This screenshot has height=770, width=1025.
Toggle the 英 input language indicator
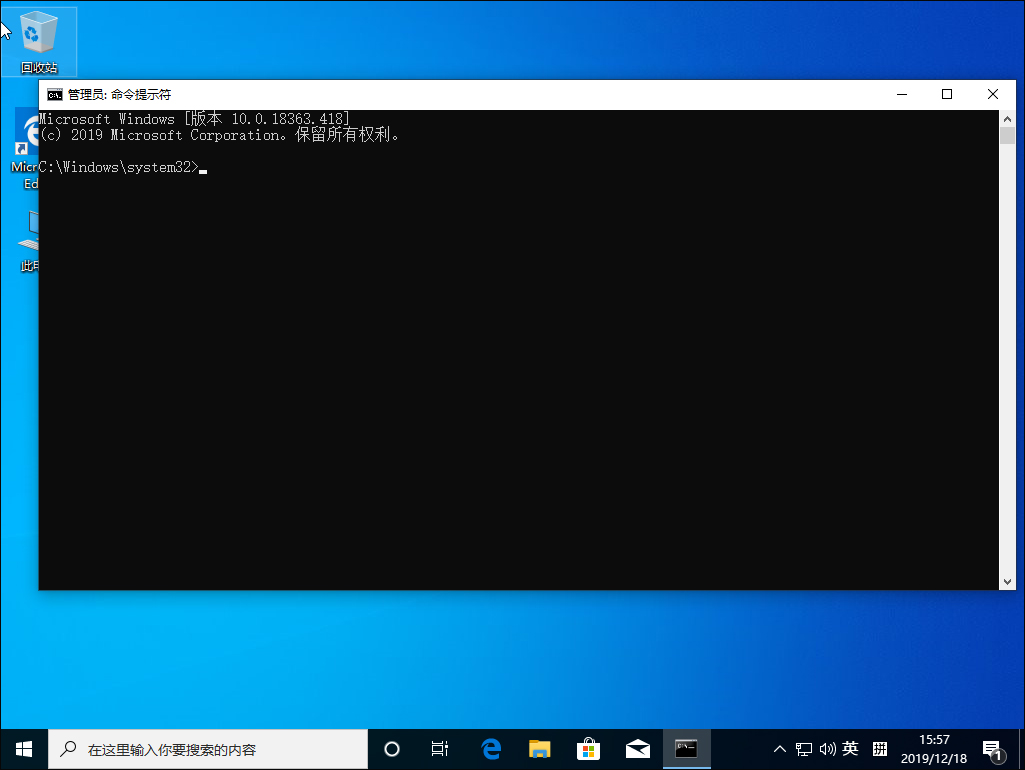click(x=850, y=748)
